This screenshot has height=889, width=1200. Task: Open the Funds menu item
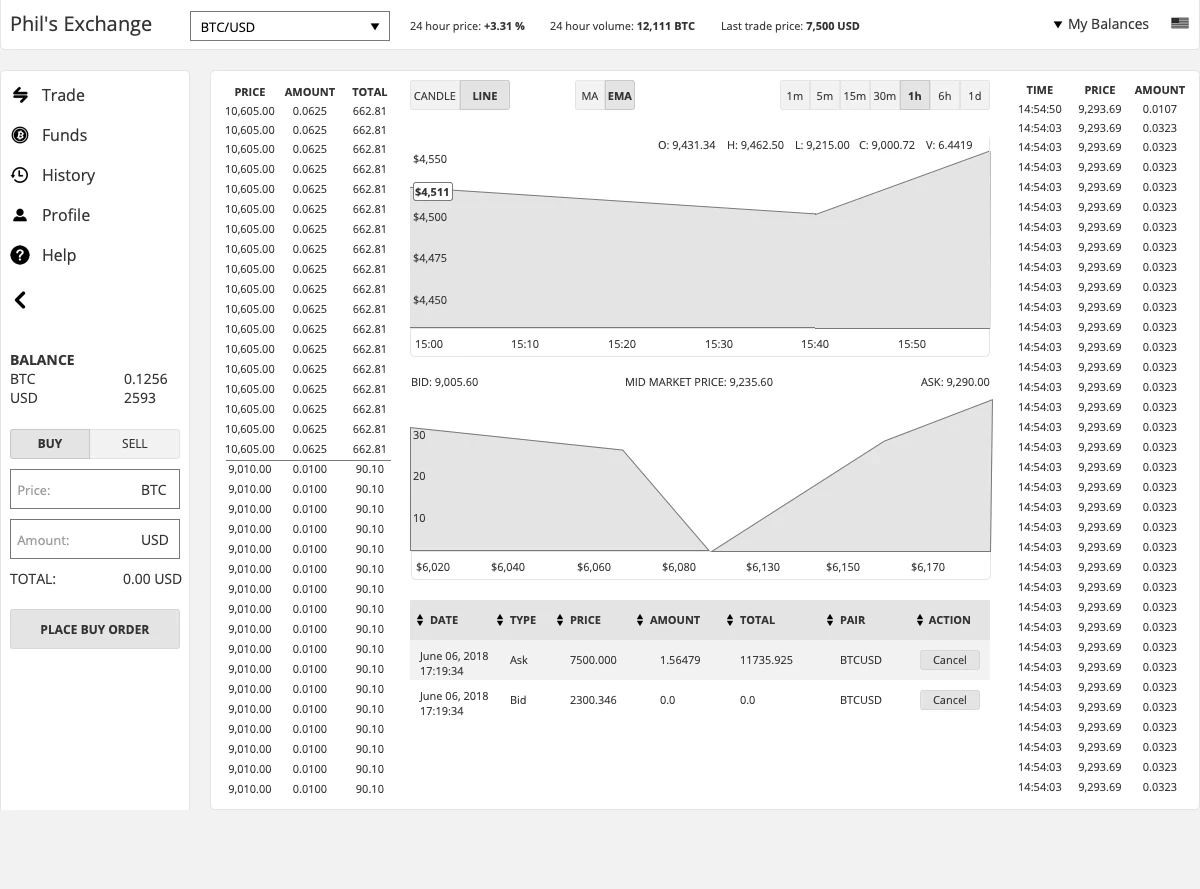[64, 135]
